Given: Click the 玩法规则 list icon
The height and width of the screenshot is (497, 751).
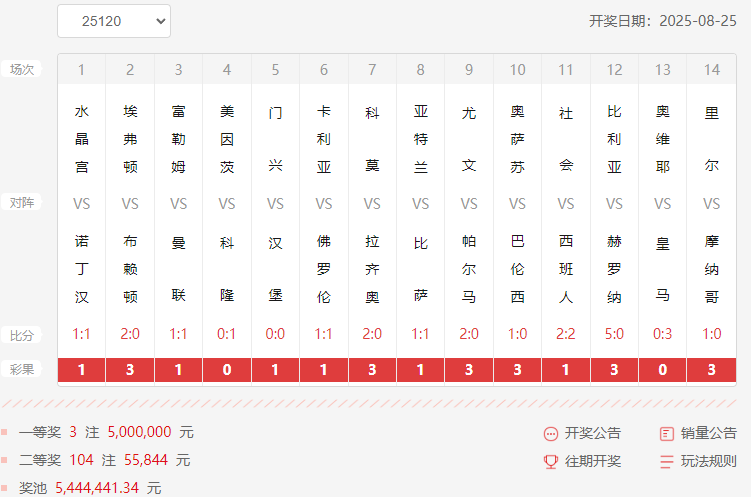Looking at the screenshot, I should (x=667, y=462).
